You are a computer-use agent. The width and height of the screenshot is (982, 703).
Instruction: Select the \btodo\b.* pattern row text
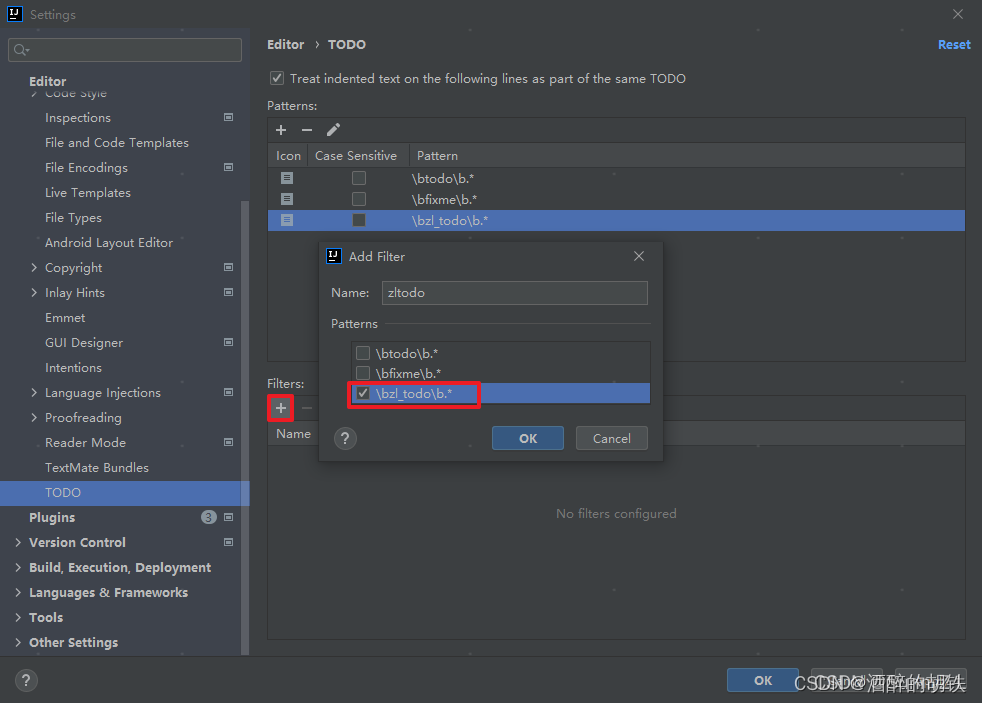(443, 178)
